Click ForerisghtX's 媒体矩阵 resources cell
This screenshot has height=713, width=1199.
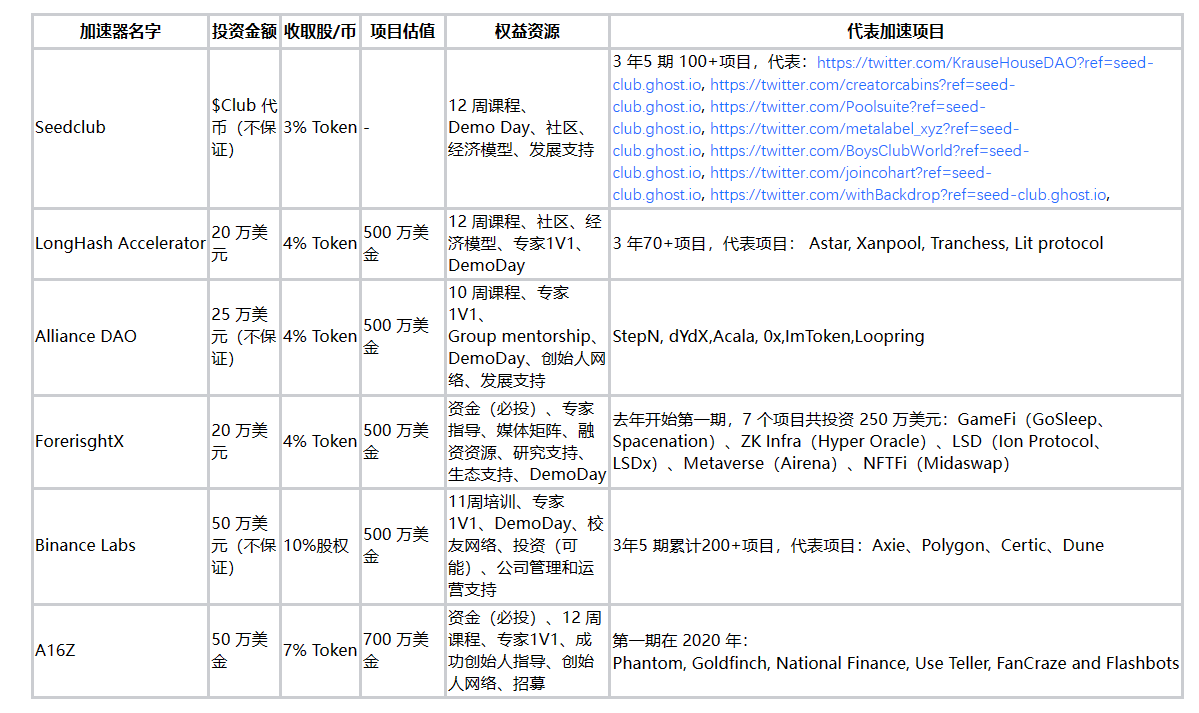click(x=527, y=441)
